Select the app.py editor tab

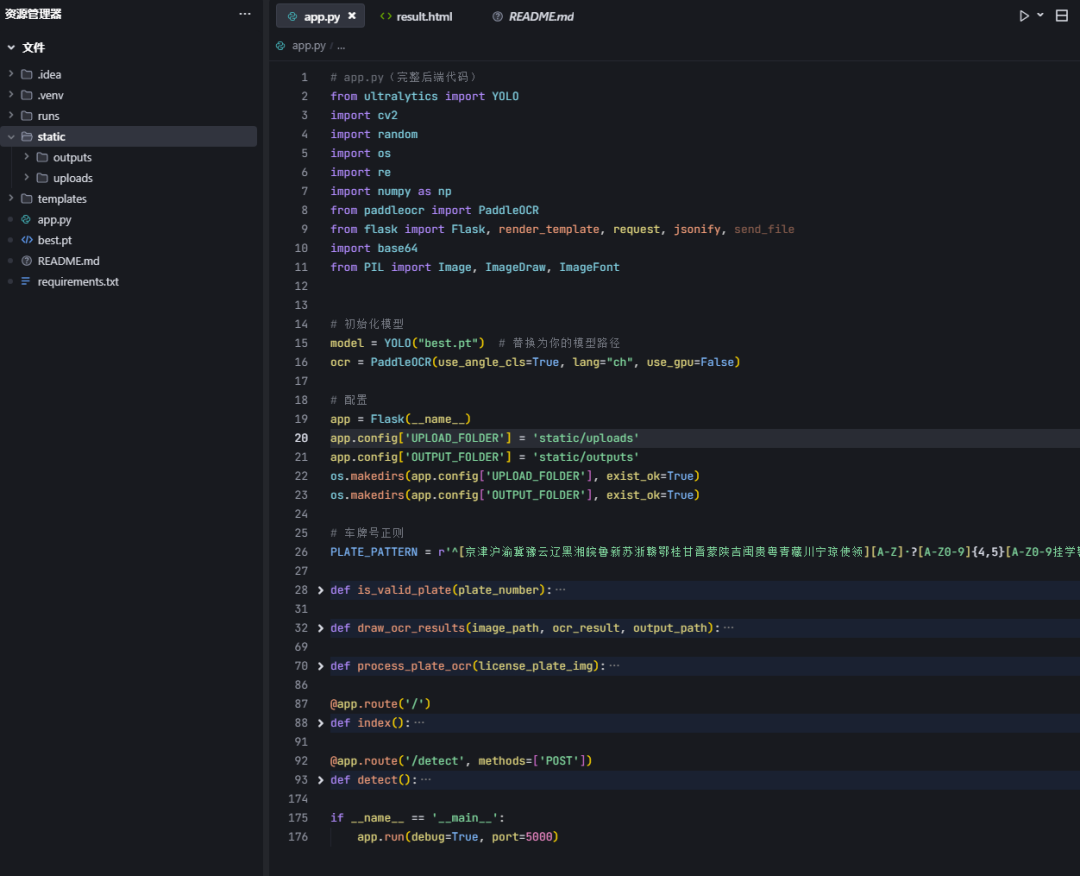pos(320,17)
